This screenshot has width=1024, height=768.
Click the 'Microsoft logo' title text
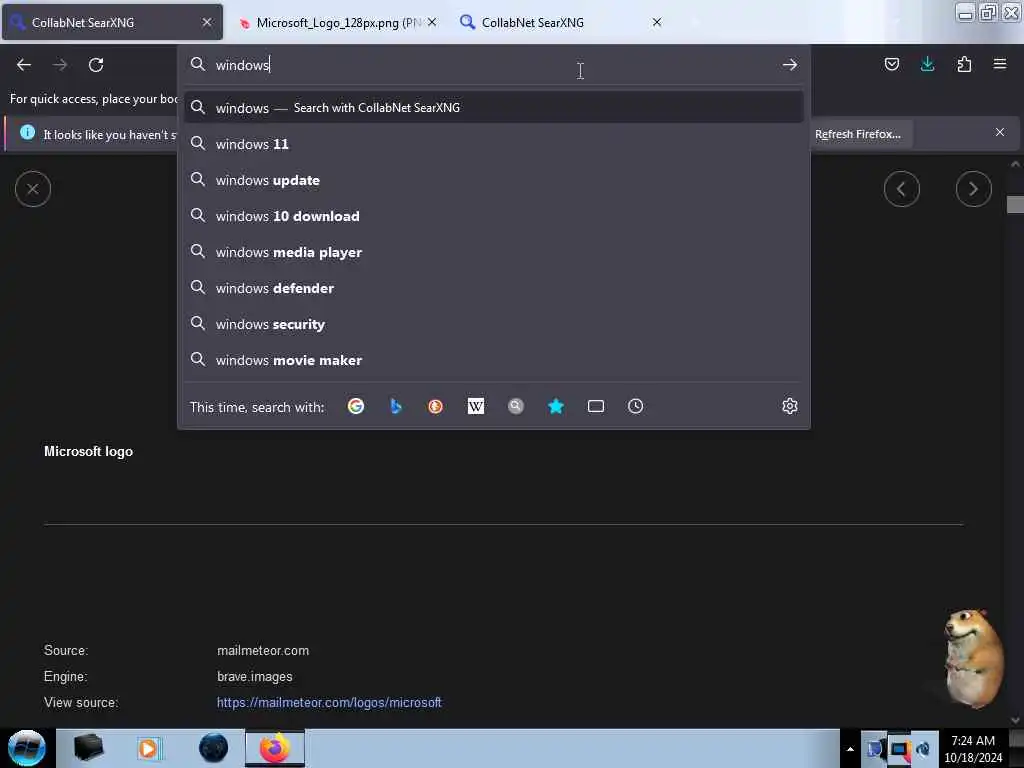tap(88, 451)
